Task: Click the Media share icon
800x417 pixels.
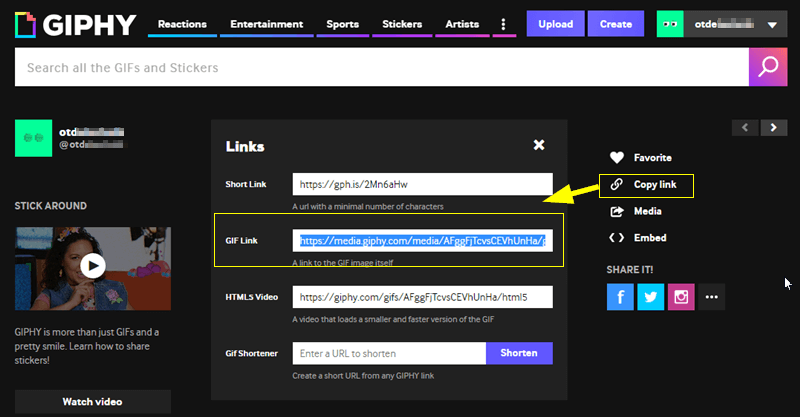Action: point(616,211)
